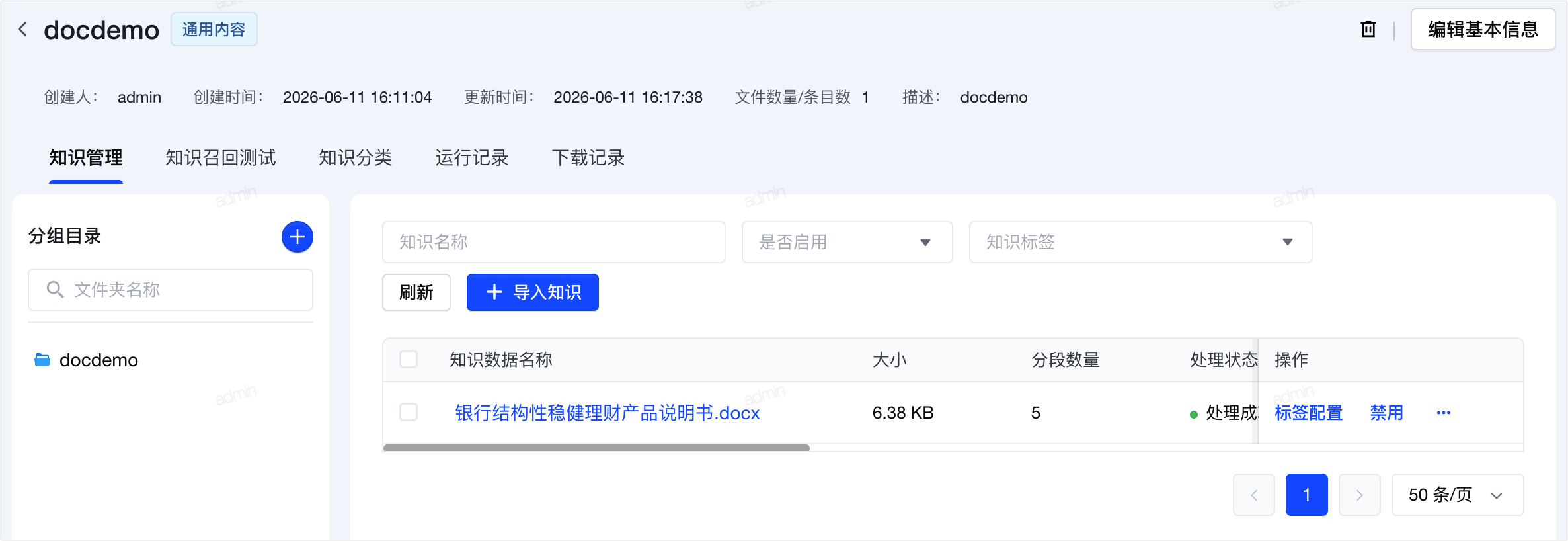Click search magnifier in folder name field
1568x541 pixels.
tap(55, 290)
